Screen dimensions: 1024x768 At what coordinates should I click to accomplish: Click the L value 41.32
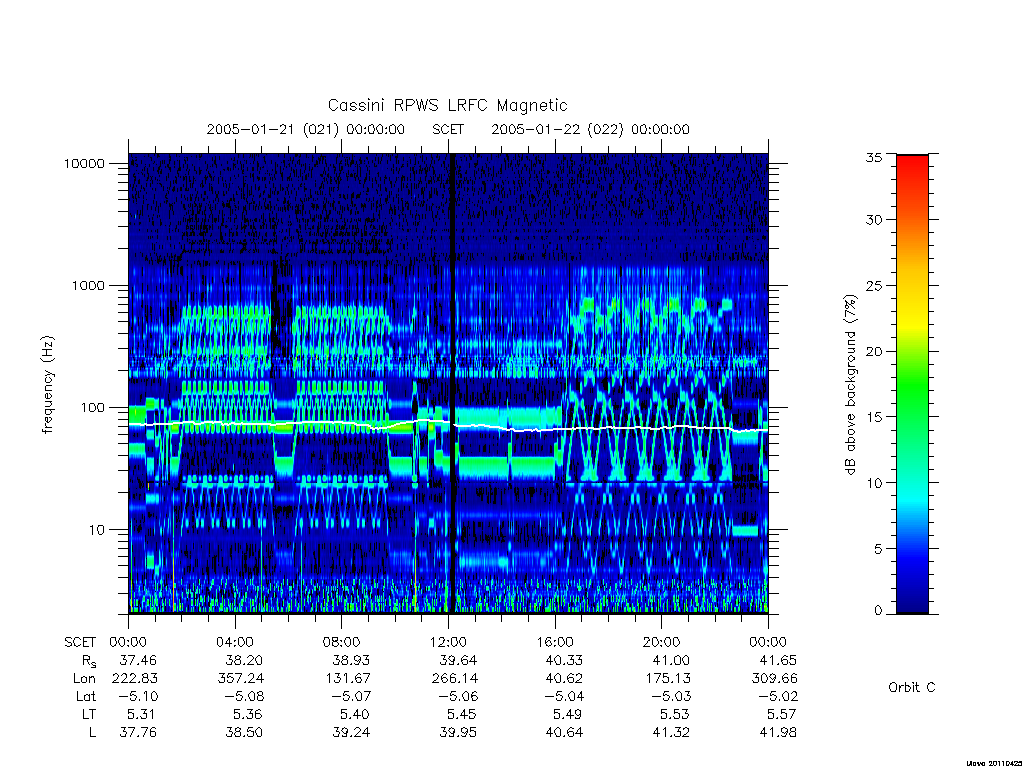tap(671, 733)
